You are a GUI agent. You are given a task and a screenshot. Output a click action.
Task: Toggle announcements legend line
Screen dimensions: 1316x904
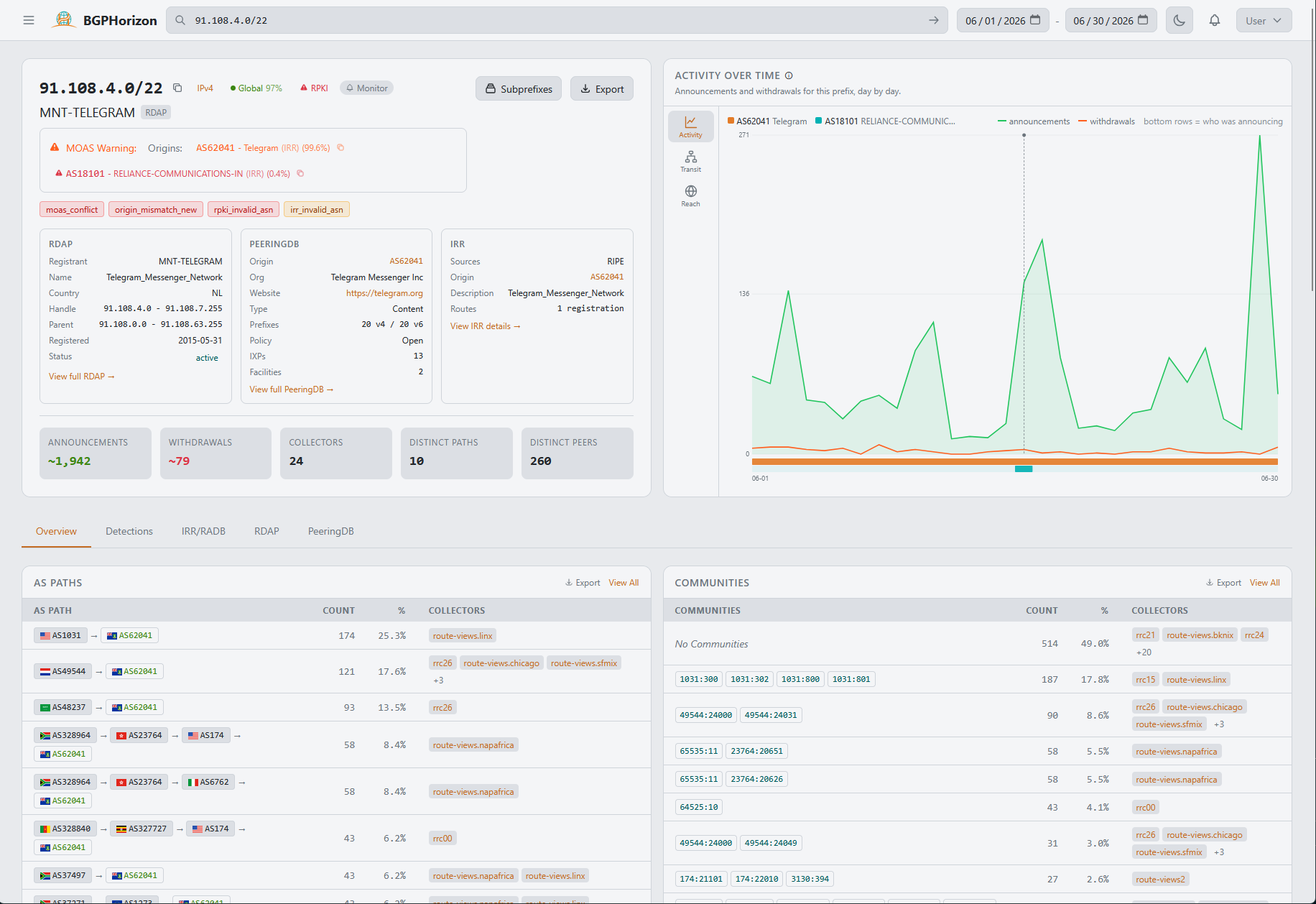point(1034,121)
